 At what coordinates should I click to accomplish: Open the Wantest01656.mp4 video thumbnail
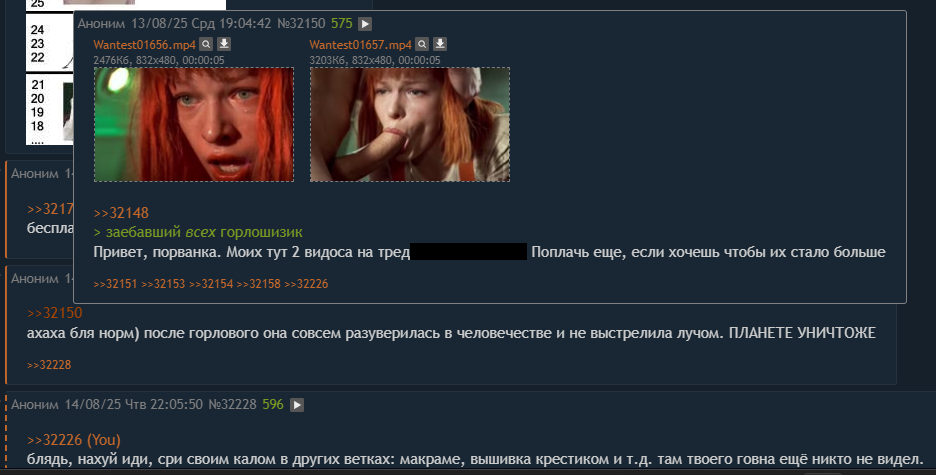pyautogui.click(x=194, y=124)
